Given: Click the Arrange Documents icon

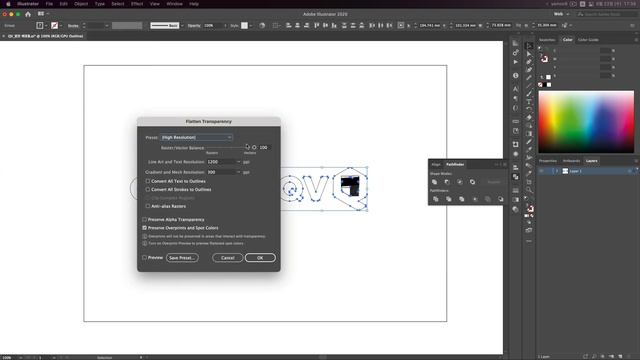Looking at the screenshot, I should 42,14.
